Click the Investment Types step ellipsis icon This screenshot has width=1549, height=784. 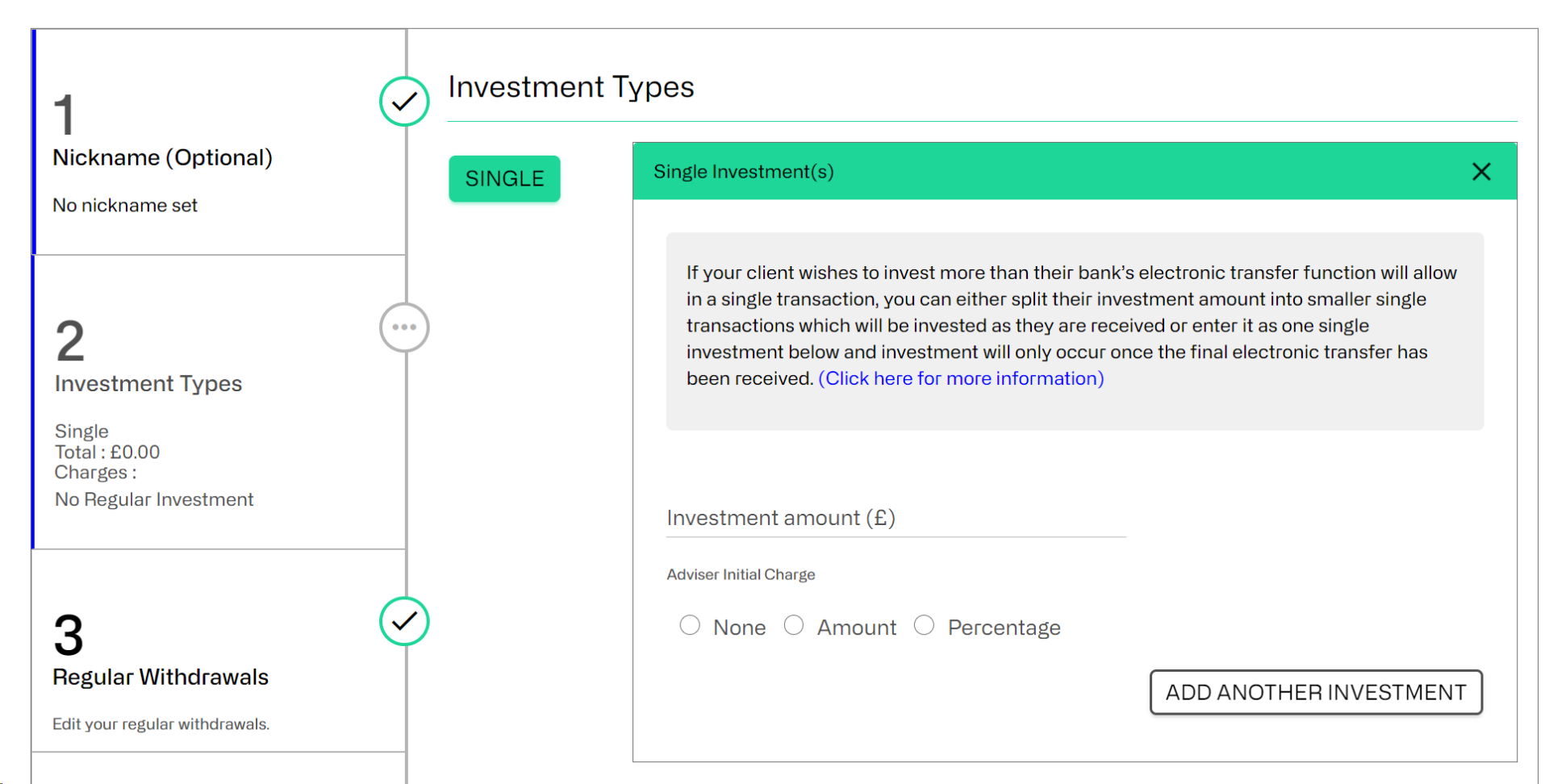coord(404,327)
